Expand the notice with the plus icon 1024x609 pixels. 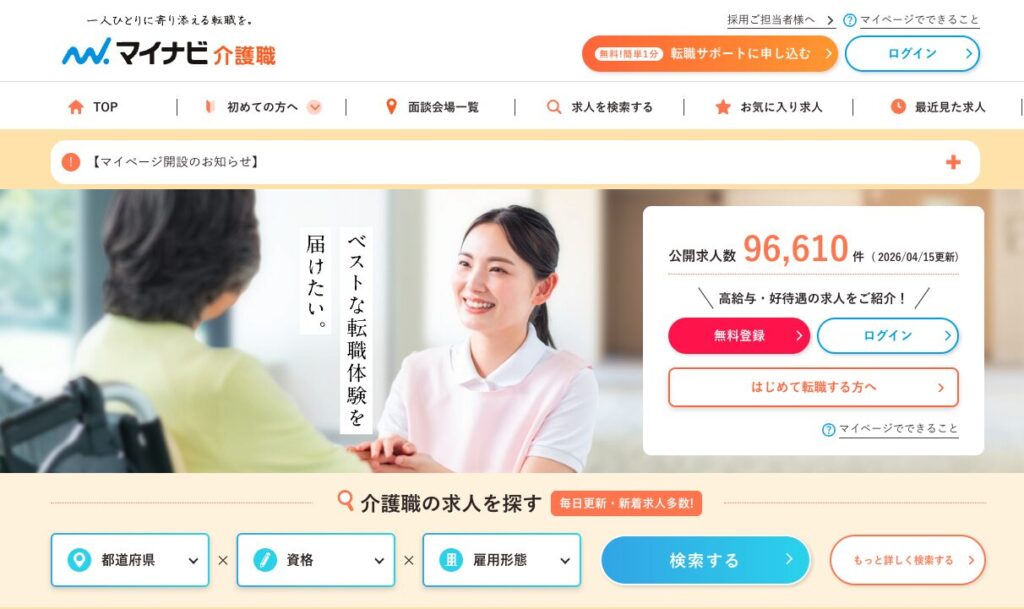point(953,162)
